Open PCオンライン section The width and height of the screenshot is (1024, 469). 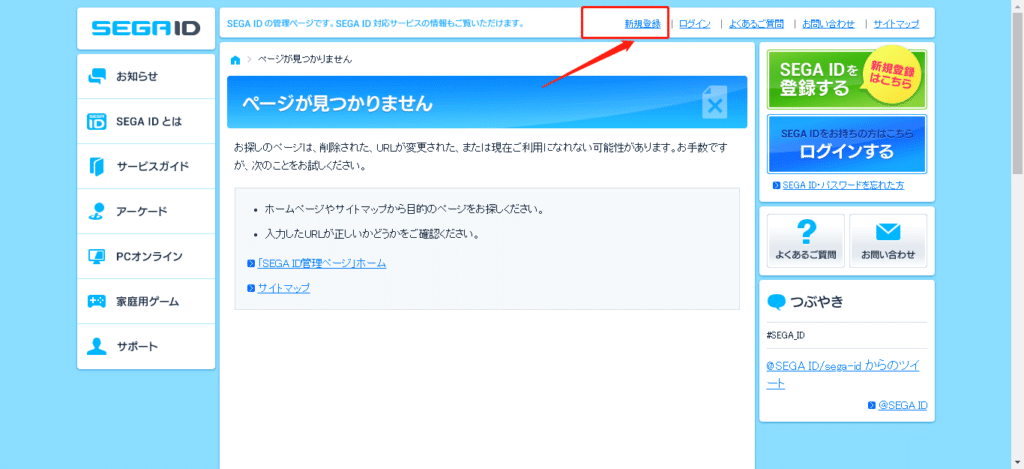click(146, 257)
